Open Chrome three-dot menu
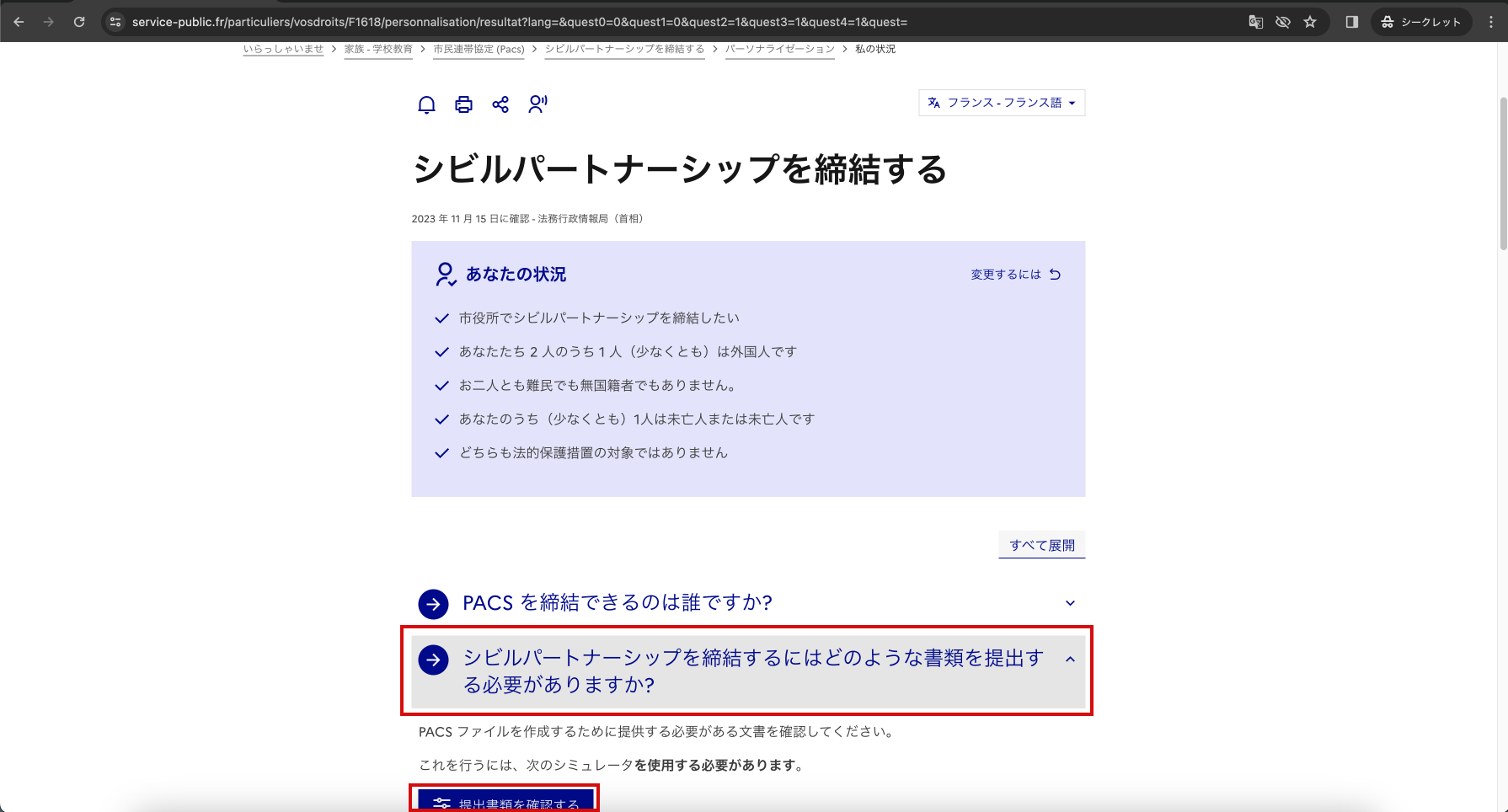 click(1491, 22)
